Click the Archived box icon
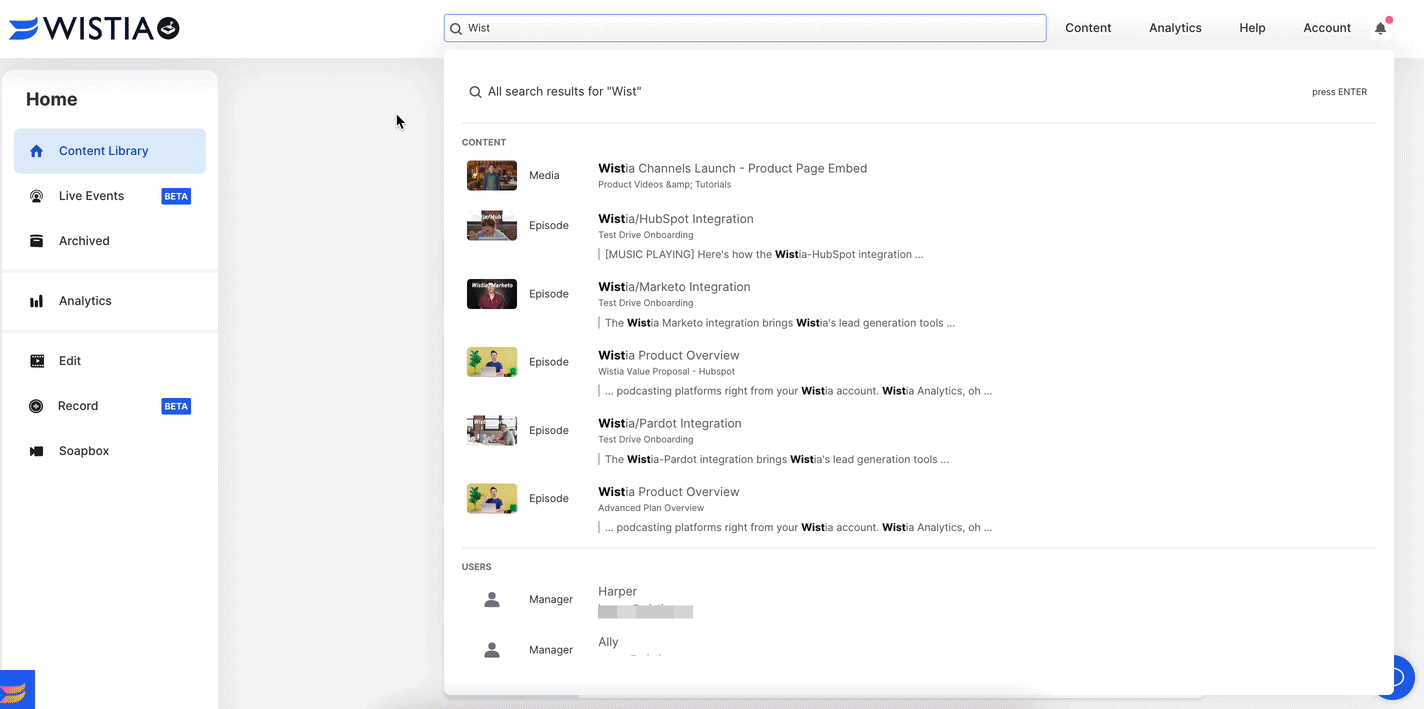 [x=37, y=241]
